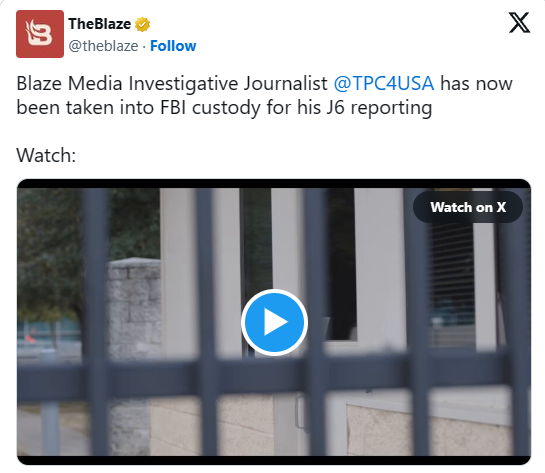Click 'Blaze Media Investigative Journalist' text
The image size is (545, 473).
click(x=172, y=83)
